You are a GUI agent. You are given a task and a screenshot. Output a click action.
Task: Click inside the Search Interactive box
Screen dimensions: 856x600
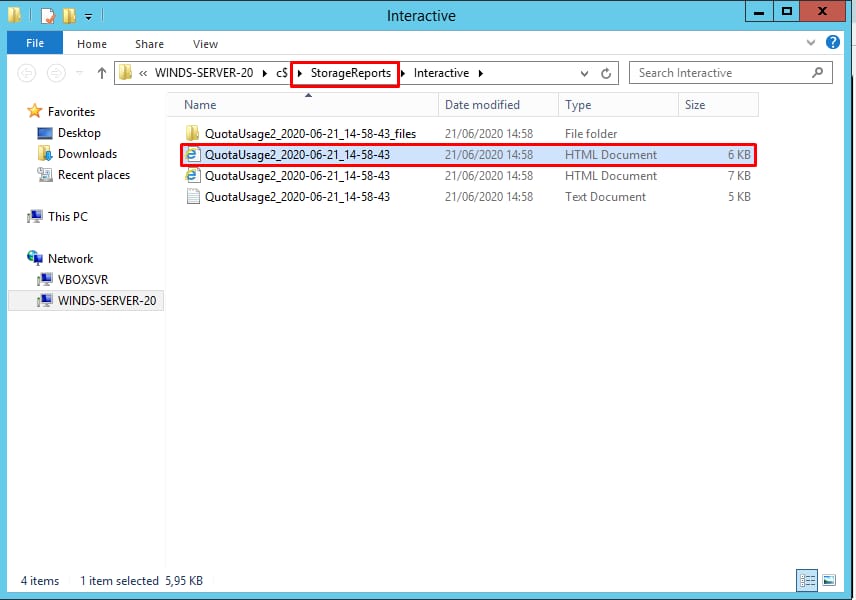click(720, 72)
